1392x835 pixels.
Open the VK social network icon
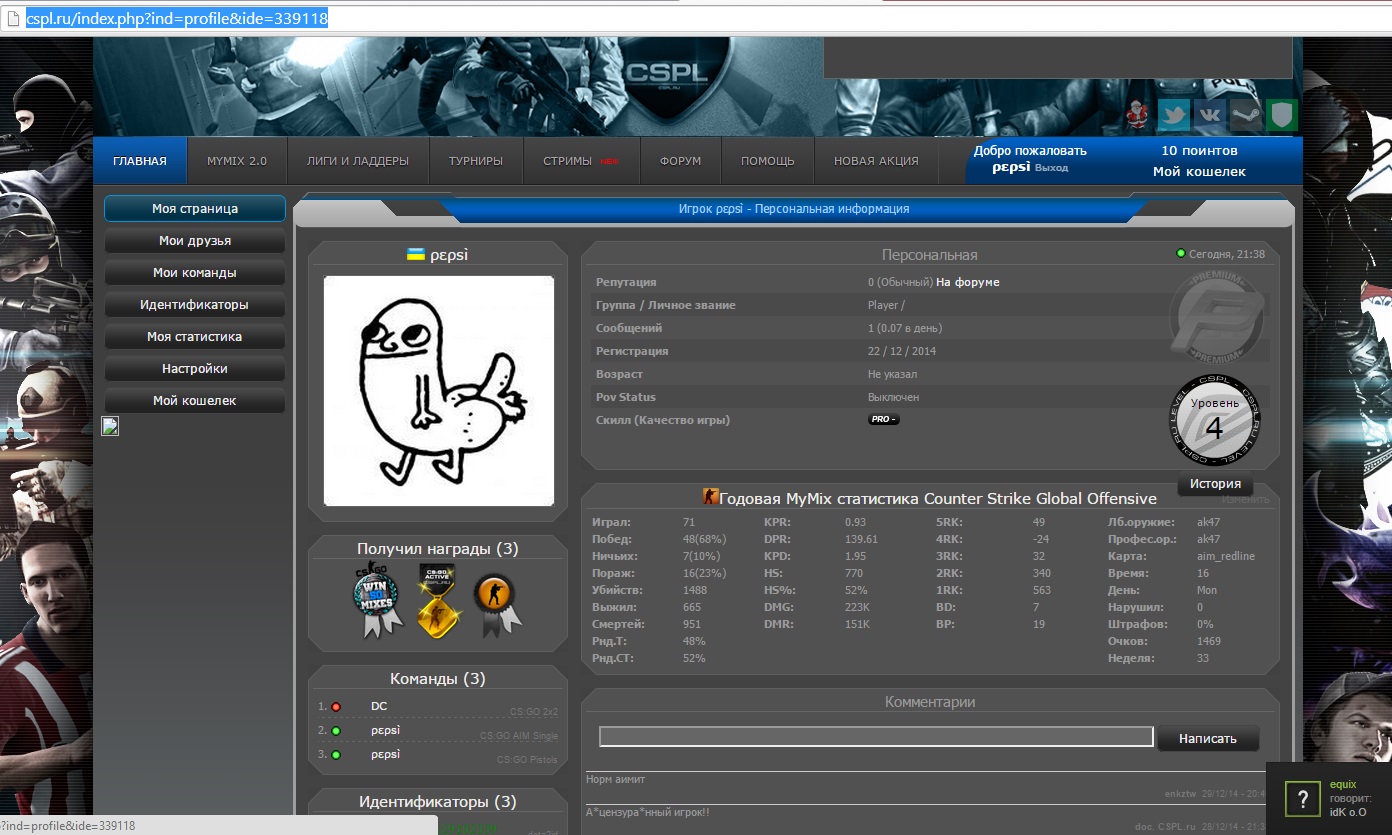coord(1209,115)
